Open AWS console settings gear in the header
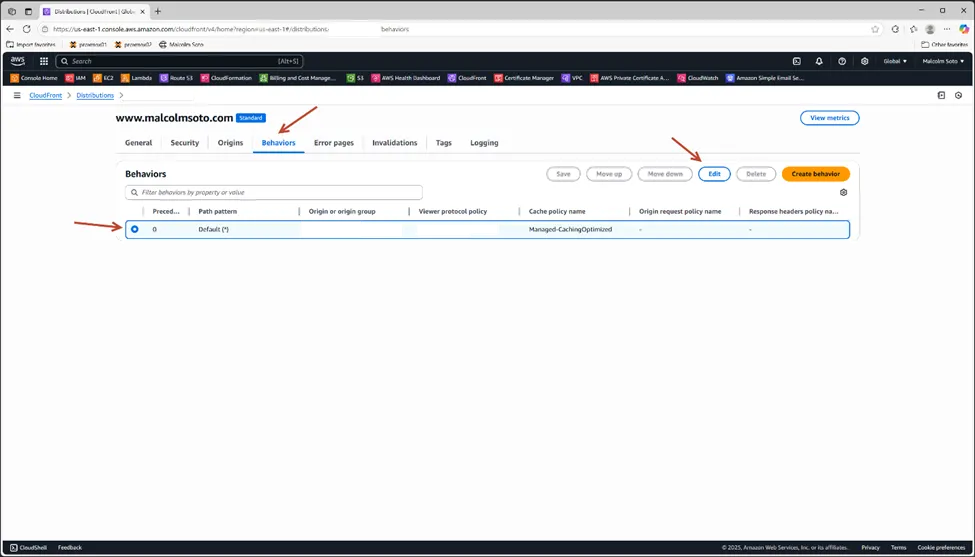Screen dimensions: 975x557 [x=864, y=61]
